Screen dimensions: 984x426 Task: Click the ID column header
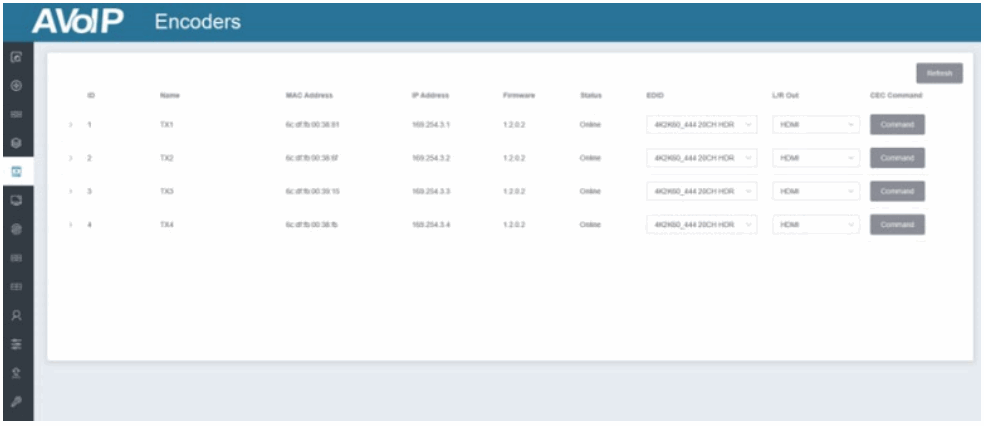pos(91,95)
